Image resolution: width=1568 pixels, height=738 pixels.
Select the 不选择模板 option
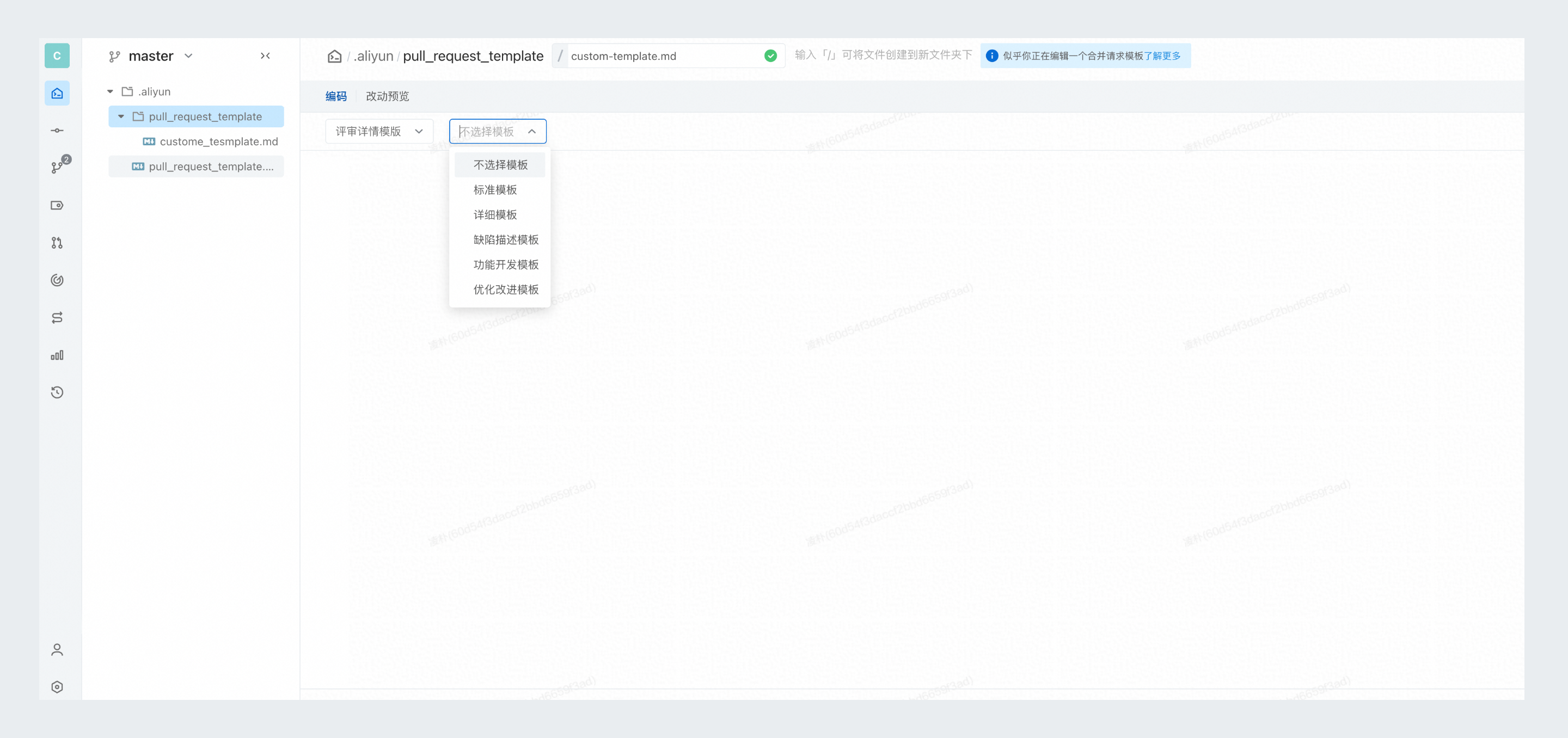pyautogui.click(x=500, y=165)
